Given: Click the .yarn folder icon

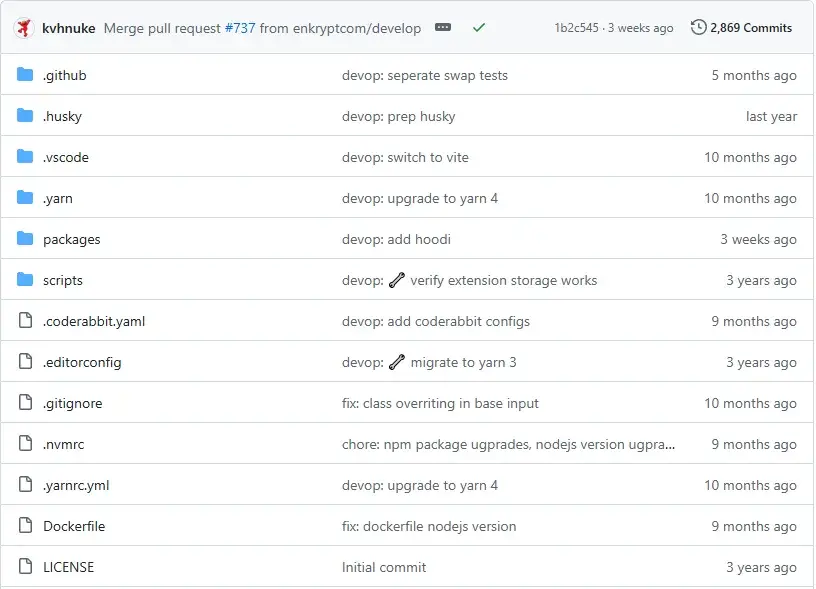Looking at the screenshot, I should 25,198.
